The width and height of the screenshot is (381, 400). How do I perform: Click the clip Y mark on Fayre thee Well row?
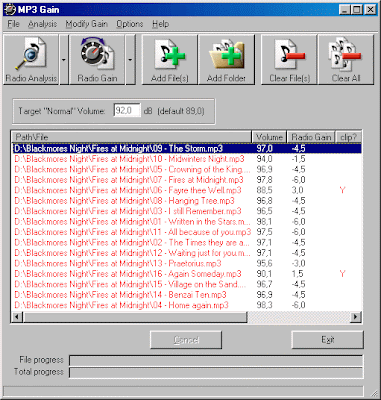pyautogui.click(x=342, y=190)
